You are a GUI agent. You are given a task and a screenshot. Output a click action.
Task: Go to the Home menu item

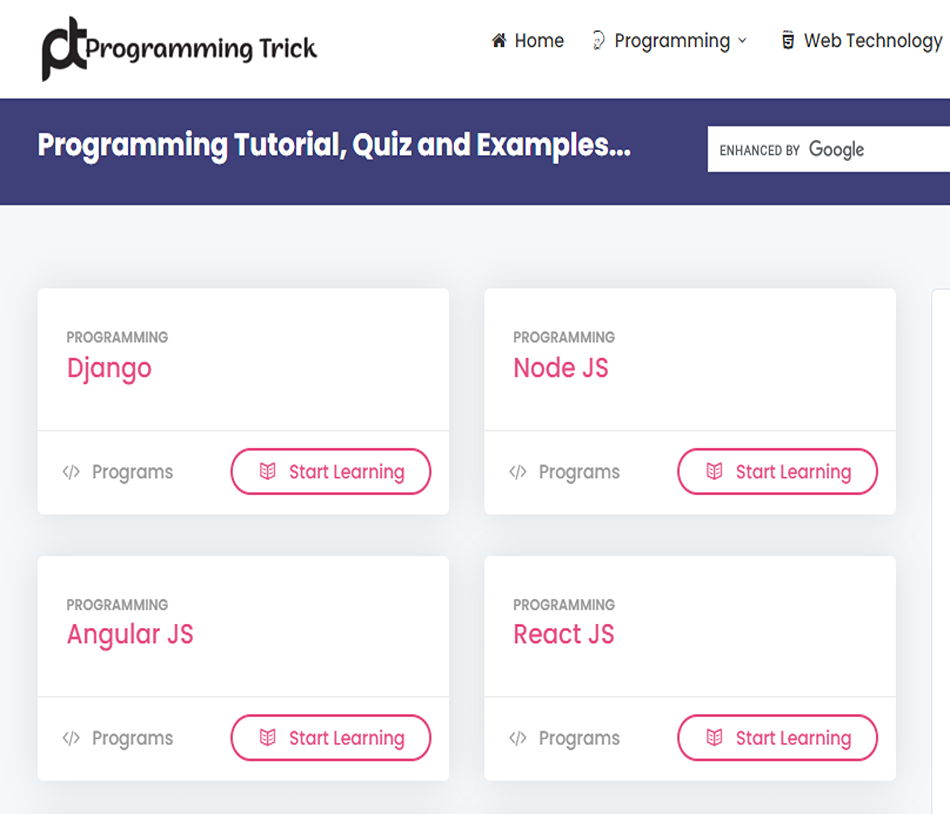coord(539,41)
